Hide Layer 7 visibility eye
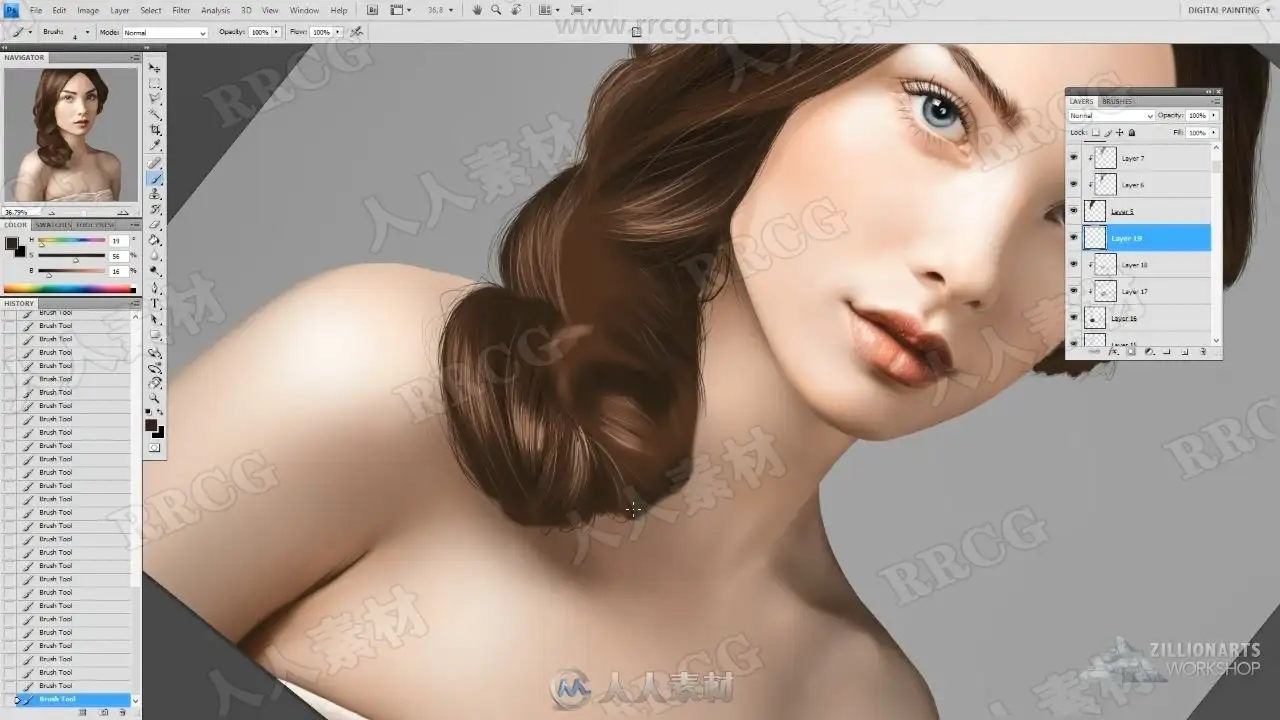The width and height of the screenshot is (1280, 720). click(1074, 158)
